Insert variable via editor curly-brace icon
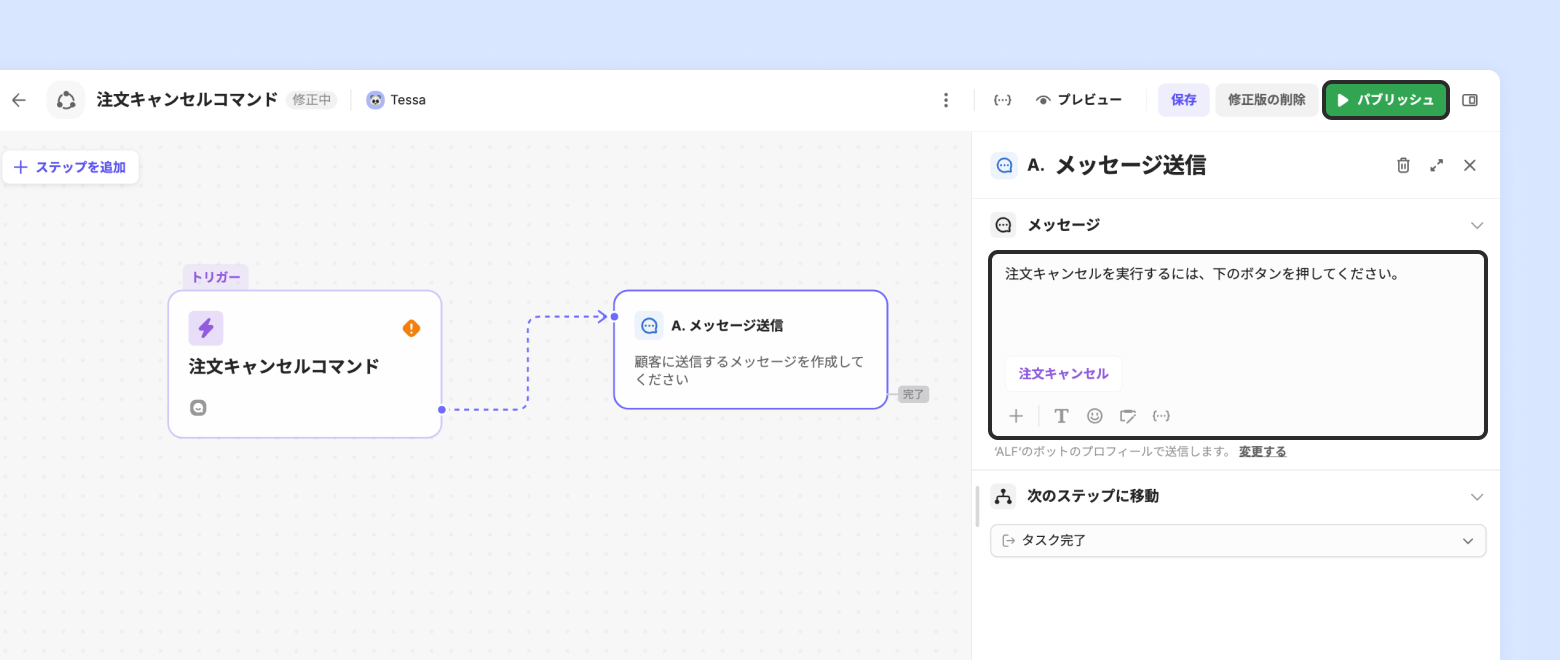Viewport: 1560px width, 660px height. [x=1161, y=416]
